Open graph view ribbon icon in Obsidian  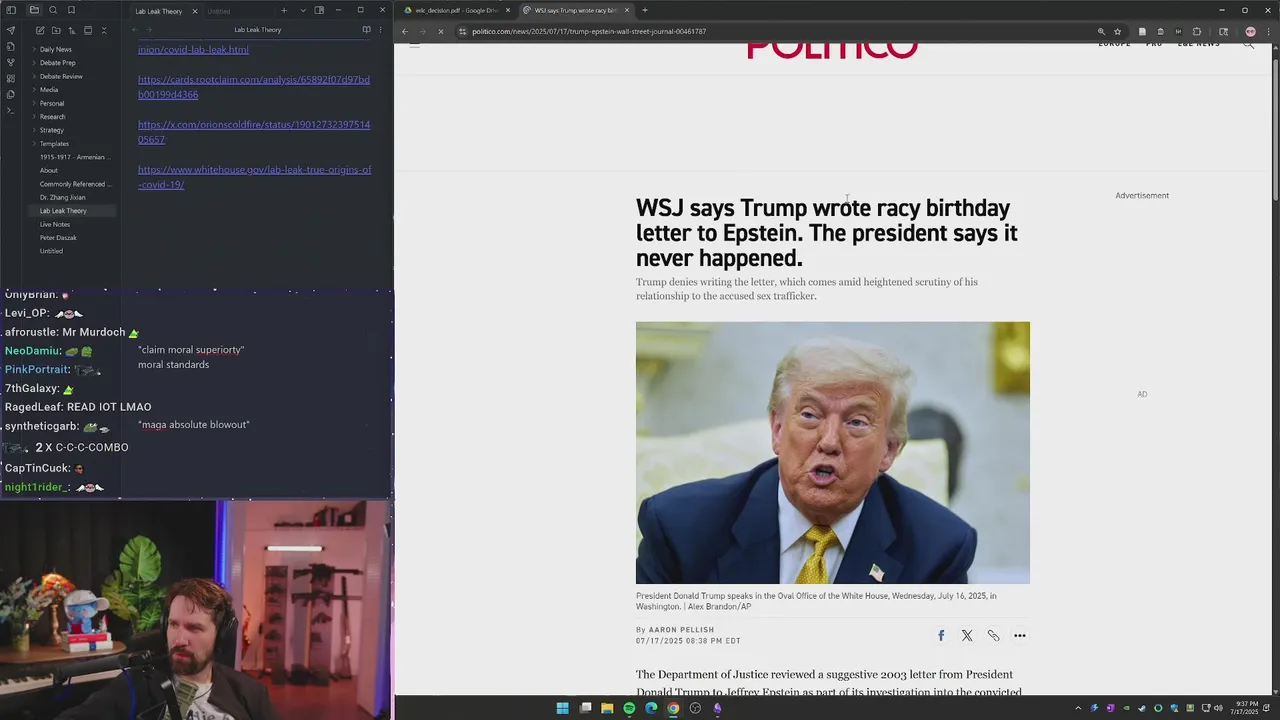click(11, 62)
